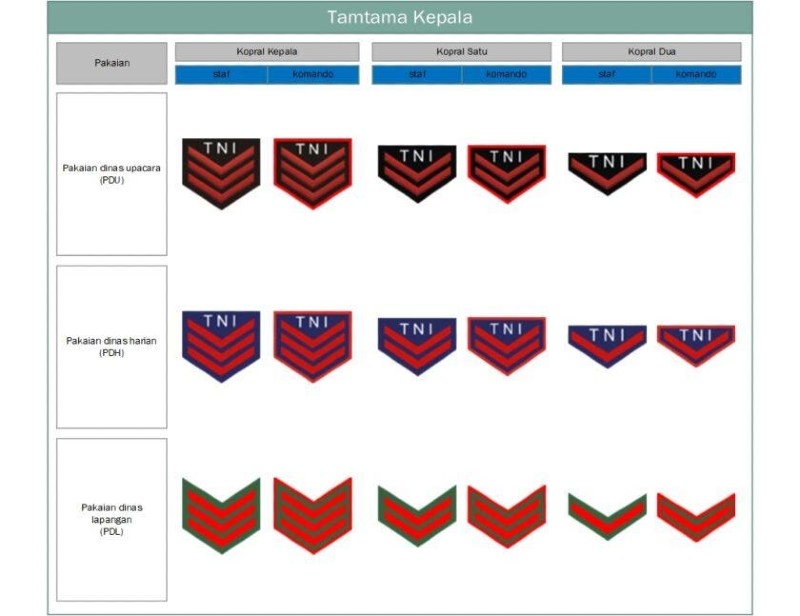Click the Kopral Satu staf PDL chevrons

point(417,516)
